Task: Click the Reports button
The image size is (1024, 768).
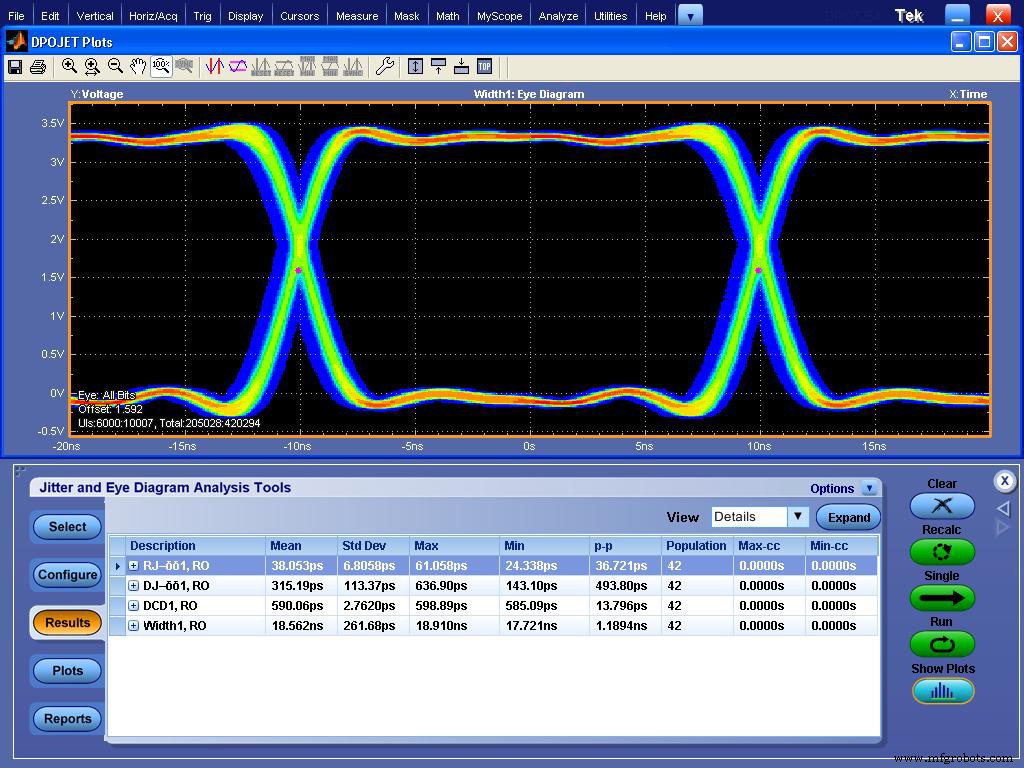Action: 66,718
